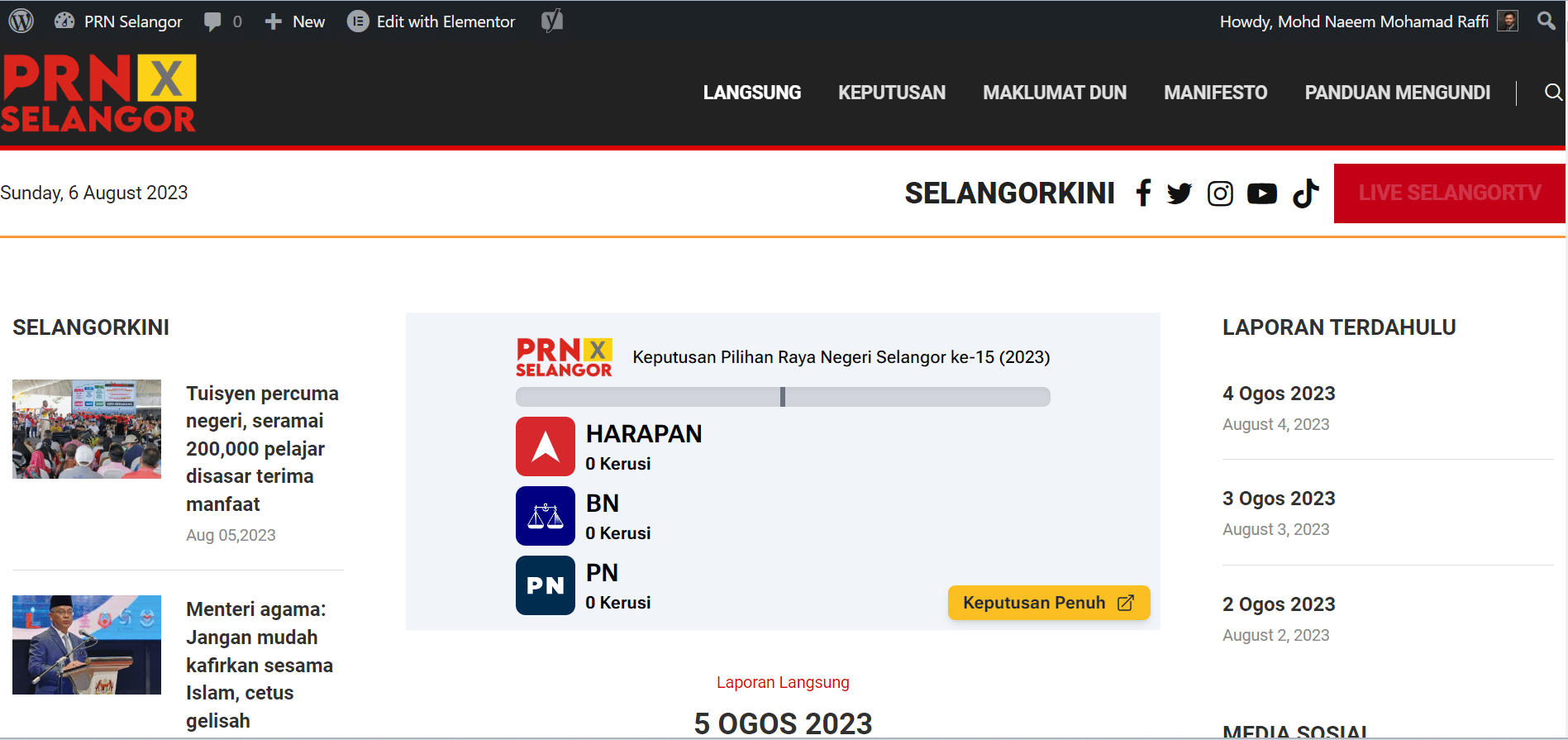The image size is (1568, 740).
Task: Click PN party logo icon
Action: (x=546, y=585)
